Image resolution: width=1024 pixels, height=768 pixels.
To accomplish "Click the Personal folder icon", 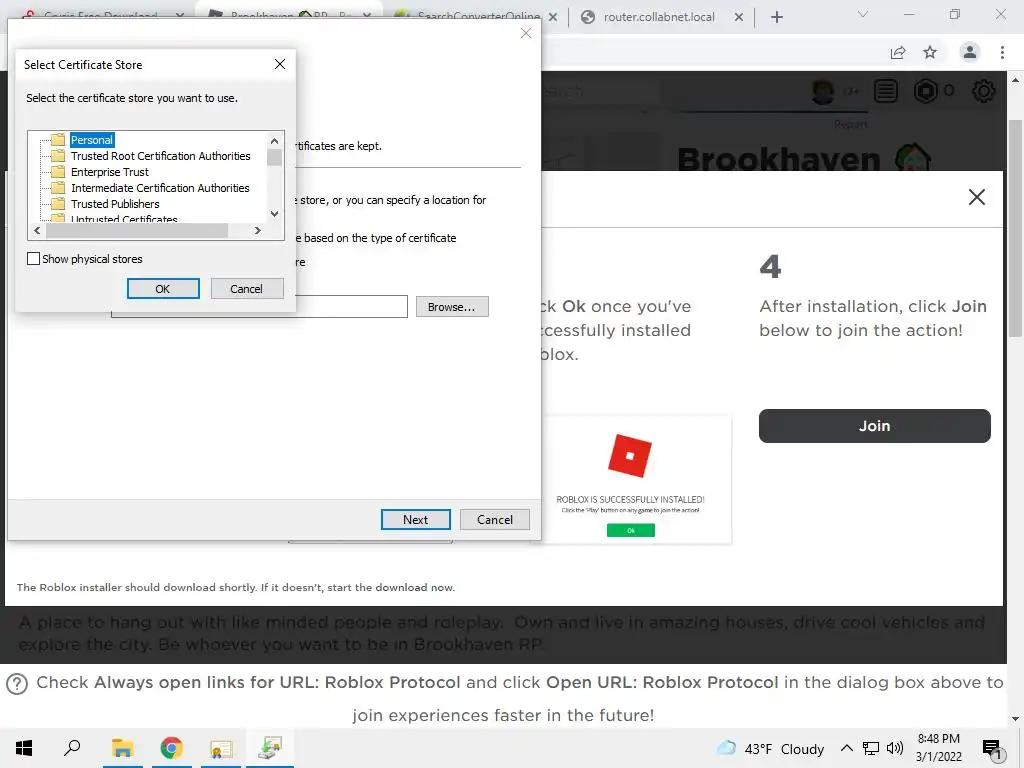I will coord(58,140).
